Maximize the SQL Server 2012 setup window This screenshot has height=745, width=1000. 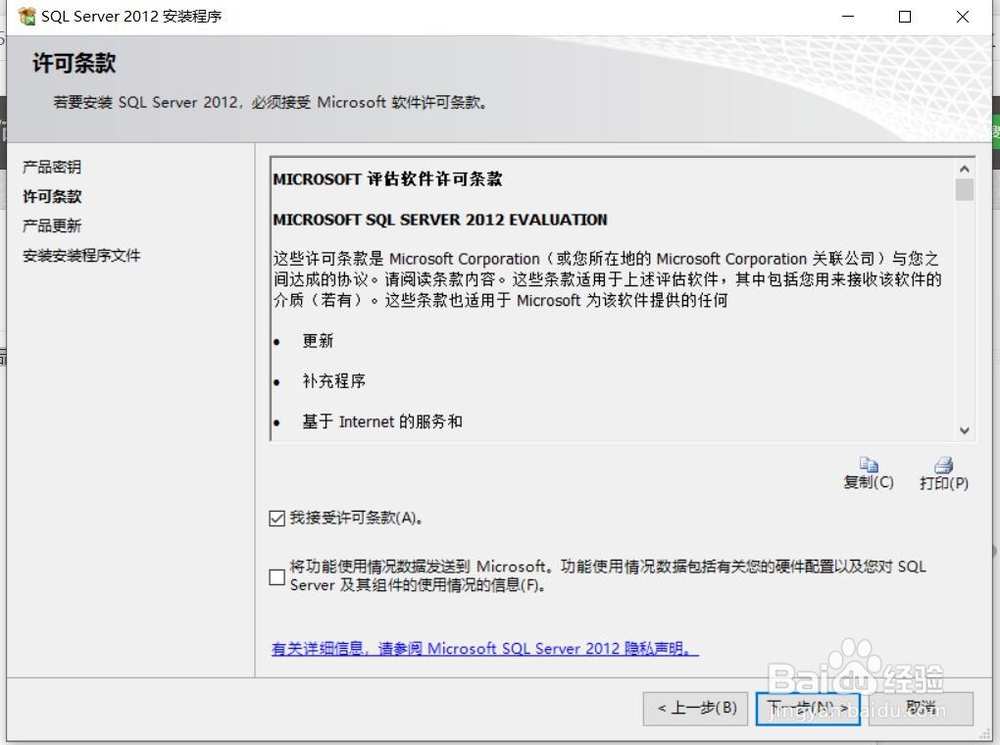904,17
